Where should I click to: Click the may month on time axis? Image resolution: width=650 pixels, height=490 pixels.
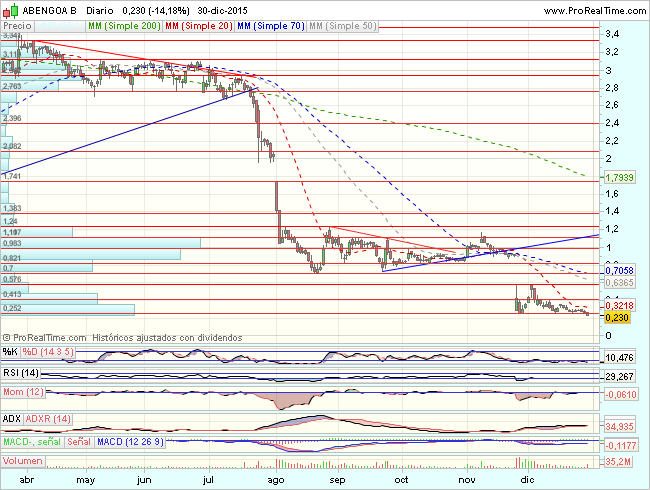click(86, 480)
